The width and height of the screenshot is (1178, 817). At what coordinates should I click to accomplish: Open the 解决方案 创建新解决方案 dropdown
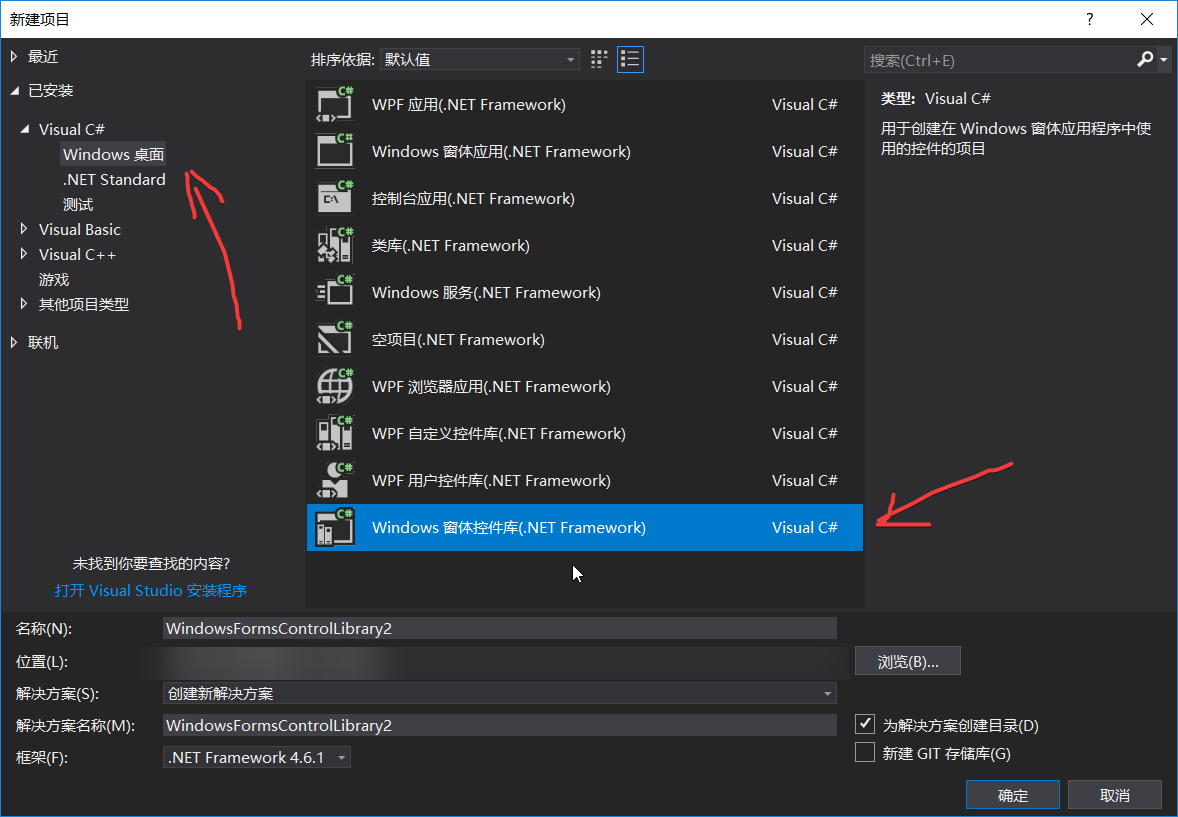point(500,693)
